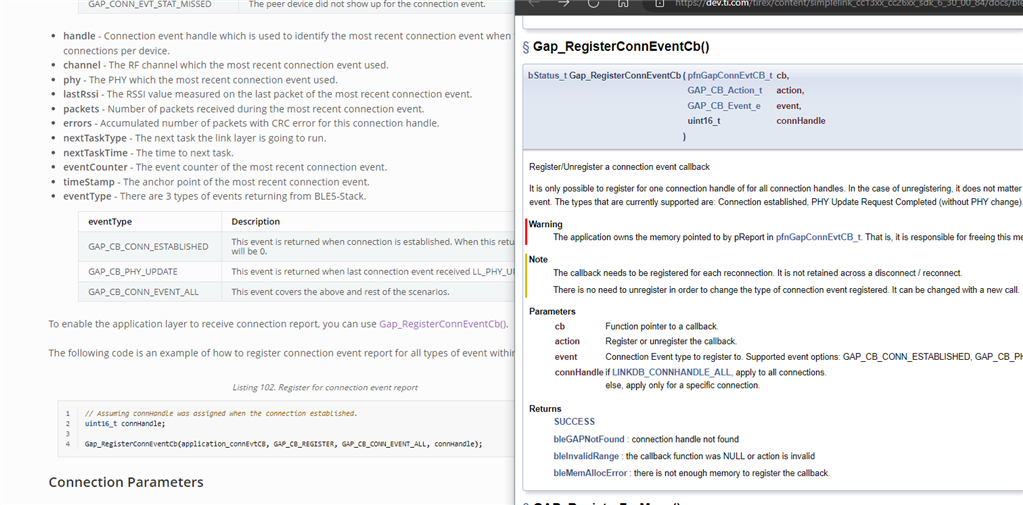Go forward with the browser forward arrow
The height and width of the screenshot is (505, 1023).
click(564, 3)
